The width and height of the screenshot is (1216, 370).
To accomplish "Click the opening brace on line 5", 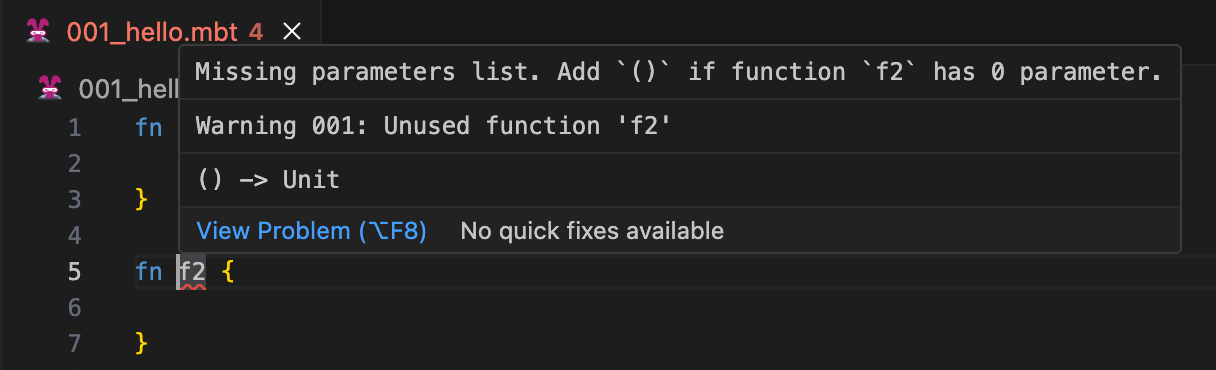I will tap(228, 272).
